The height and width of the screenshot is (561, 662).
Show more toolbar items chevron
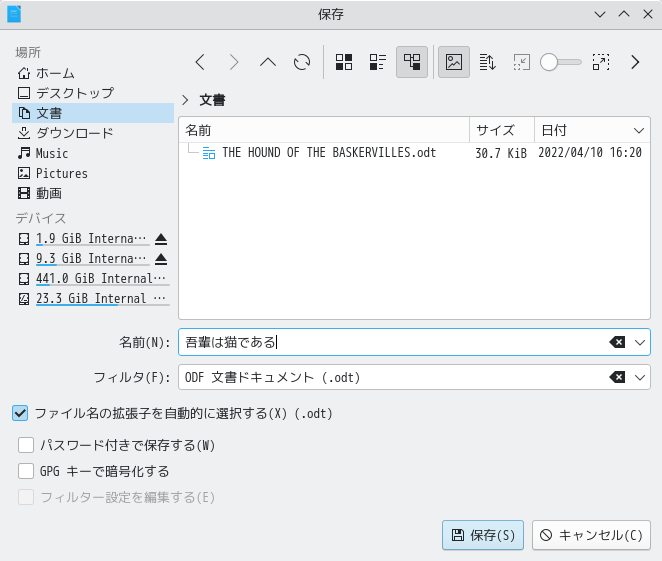(x=635, y=62)
